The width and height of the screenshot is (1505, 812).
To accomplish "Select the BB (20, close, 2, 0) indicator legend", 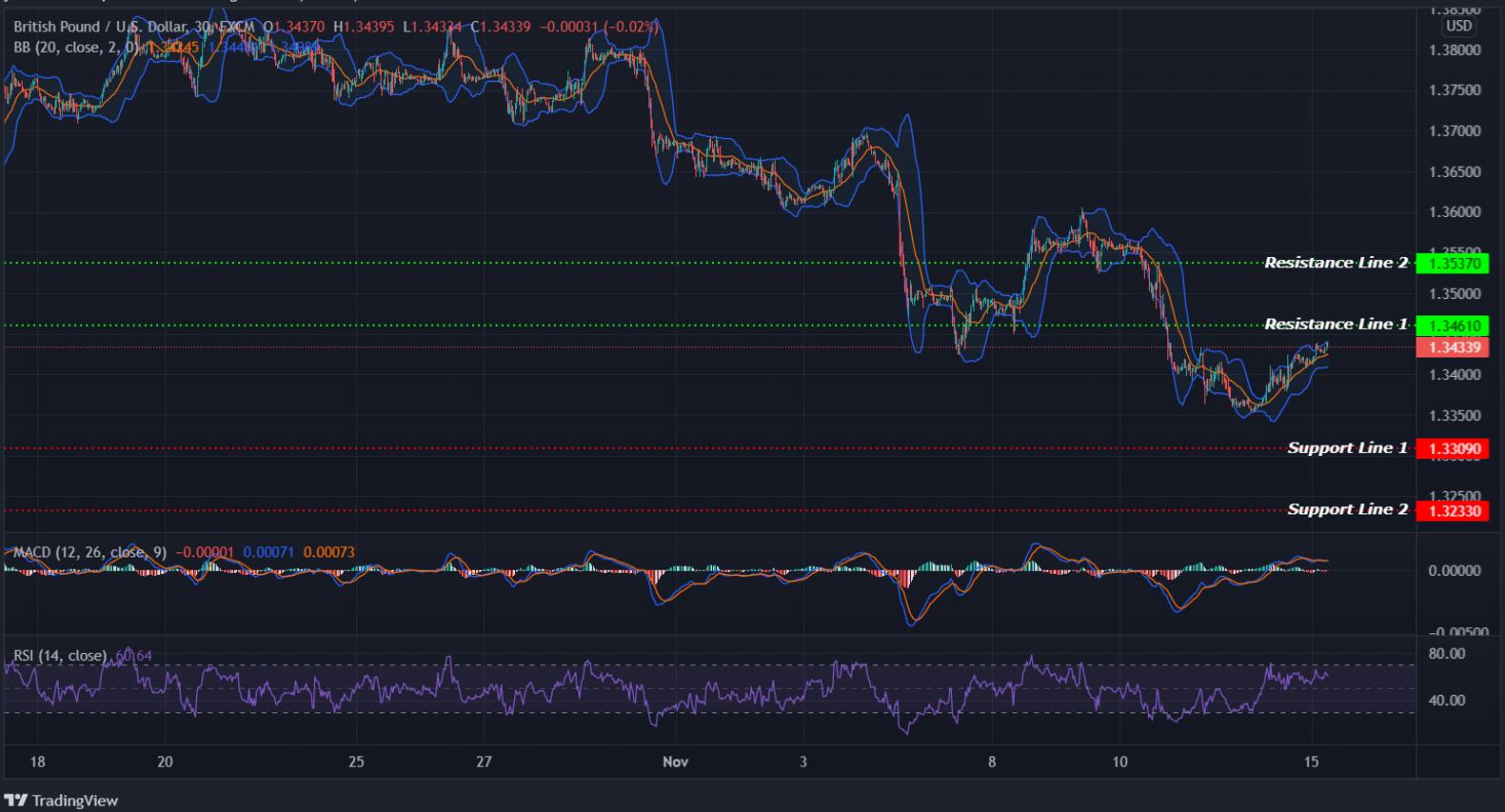I will (x=75, y=47).
